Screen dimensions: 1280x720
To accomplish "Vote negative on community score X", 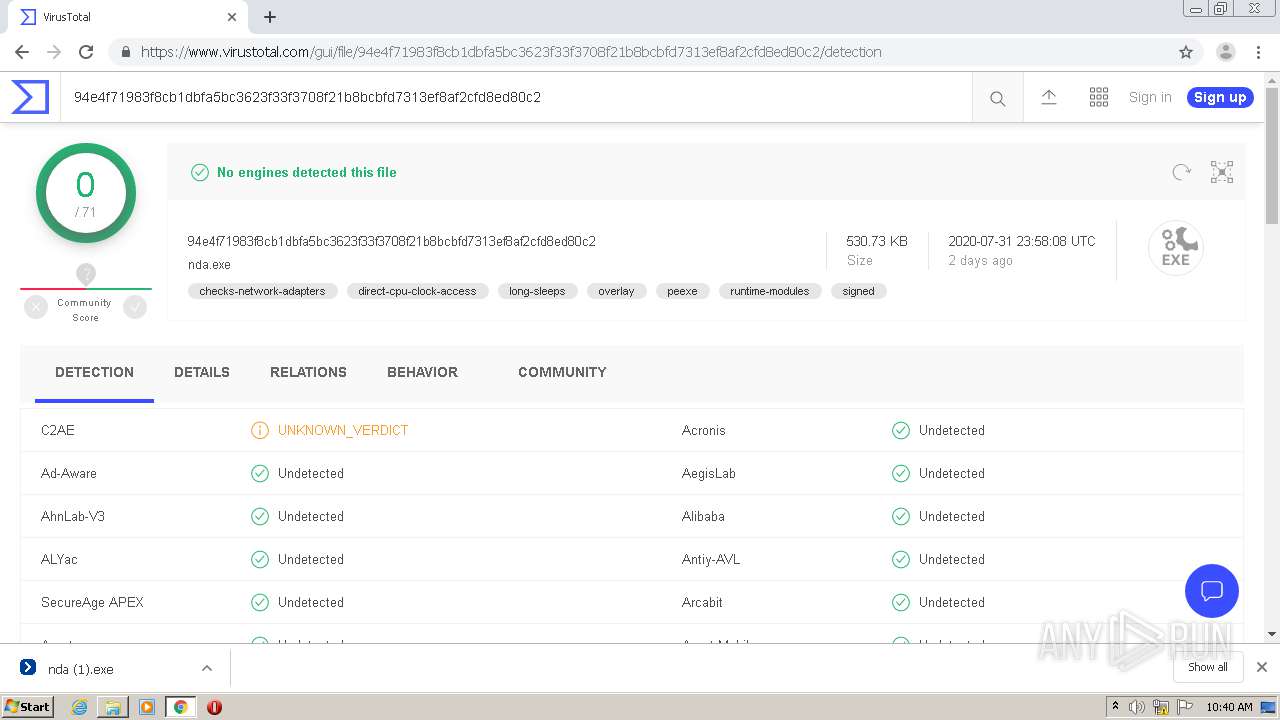I will (36, 308).
